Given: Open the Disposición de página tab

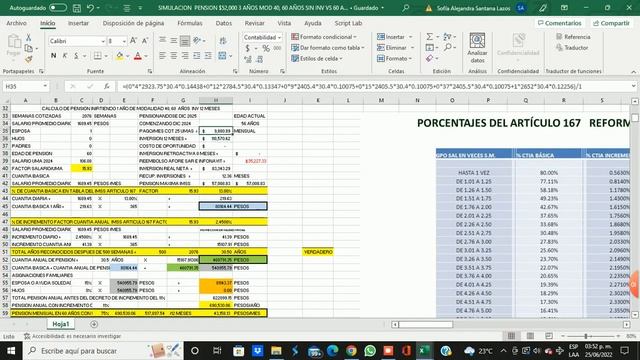Looking at the screenshot, I should click(x=133, y=23).
